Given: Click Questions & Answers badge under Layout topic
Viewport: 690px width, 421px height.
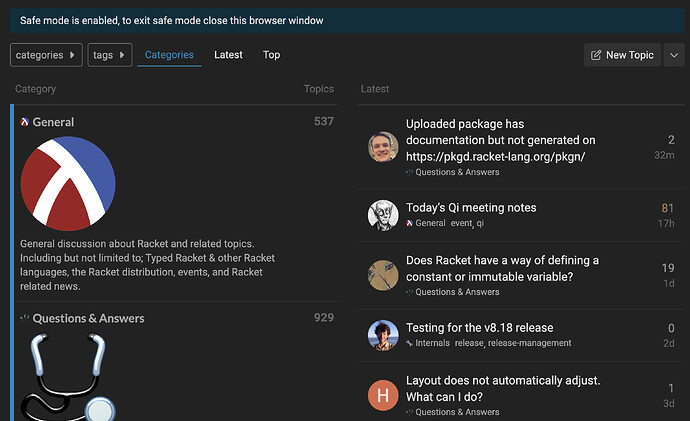Looking at the screenshot, I should [452, 412].
